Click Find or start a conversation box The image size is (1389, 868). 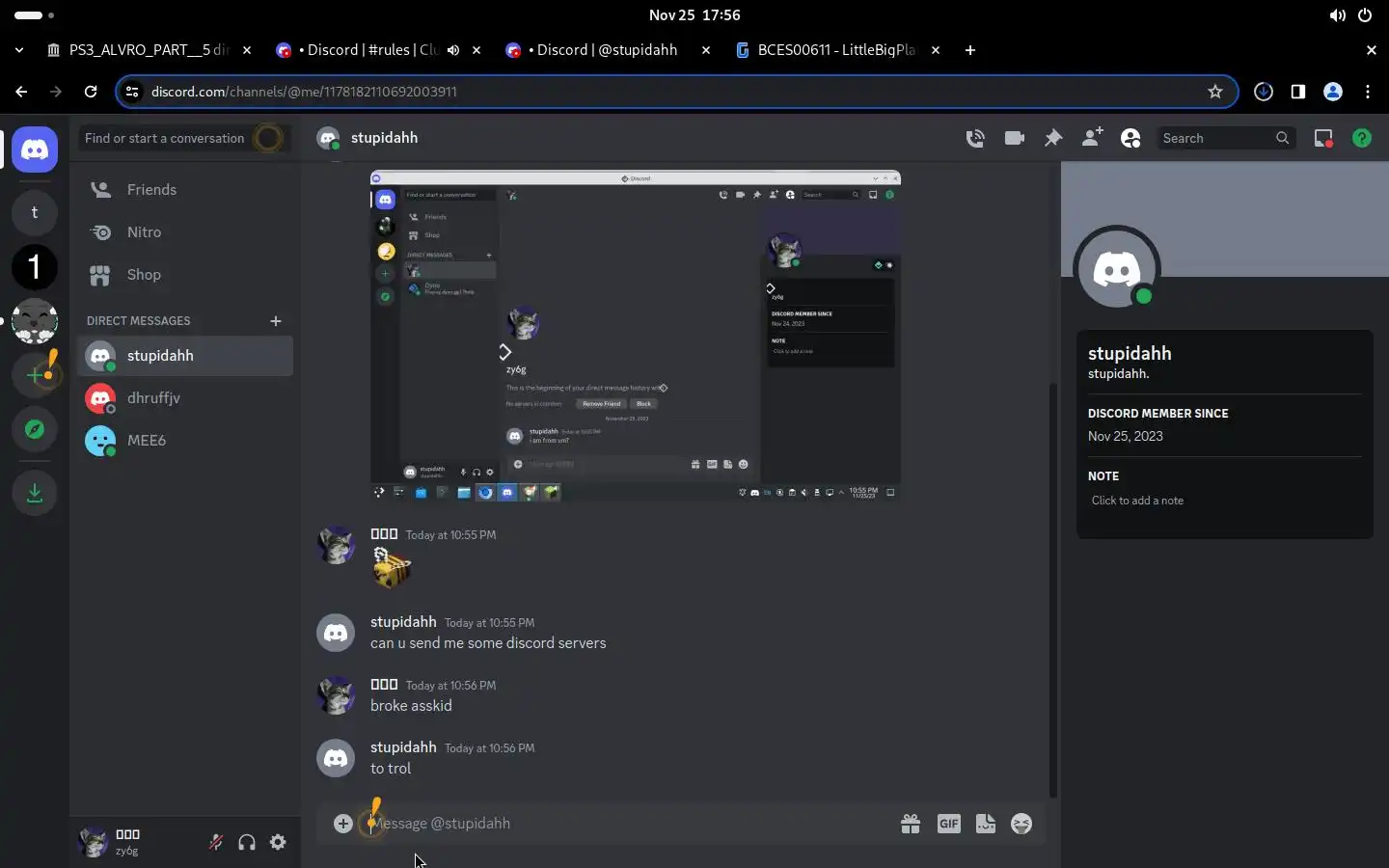point(185,138)
